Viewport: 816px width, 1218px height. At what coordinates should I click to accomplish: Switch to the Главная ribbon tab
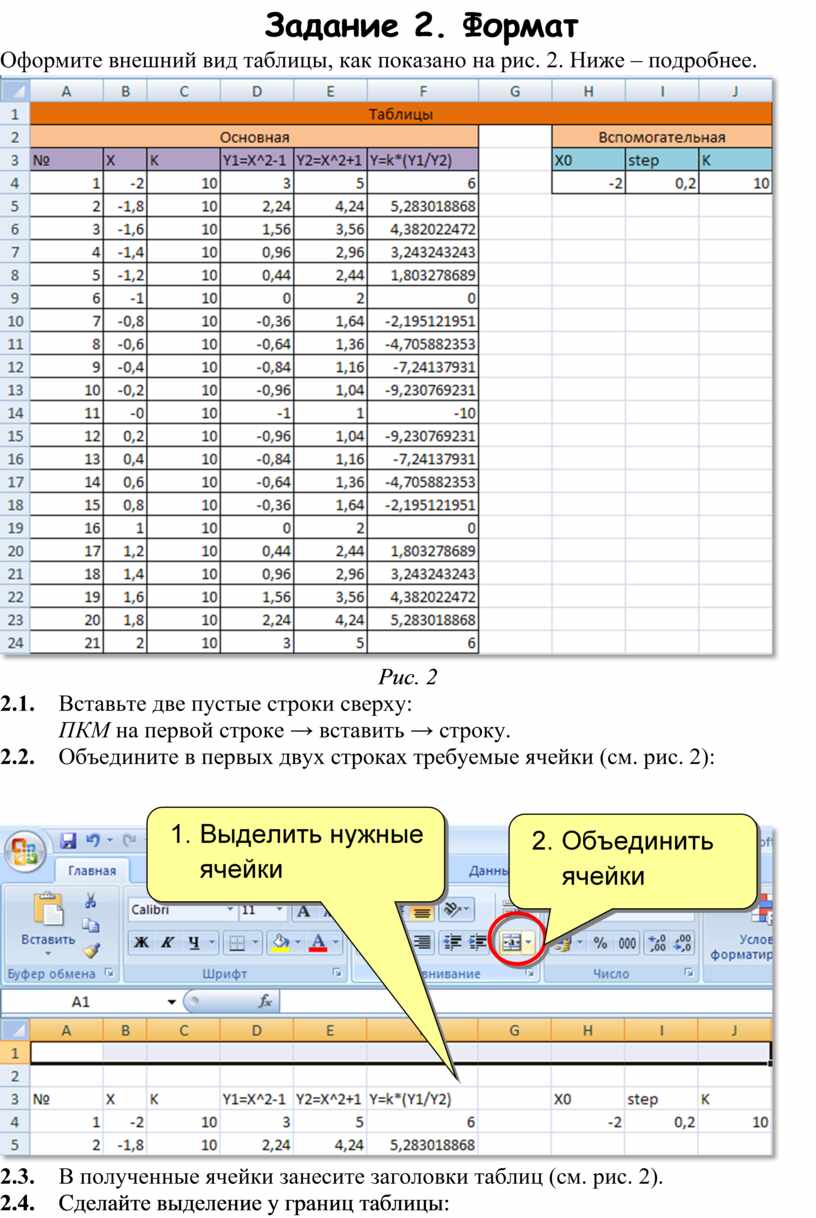click(x=92, y=871)
